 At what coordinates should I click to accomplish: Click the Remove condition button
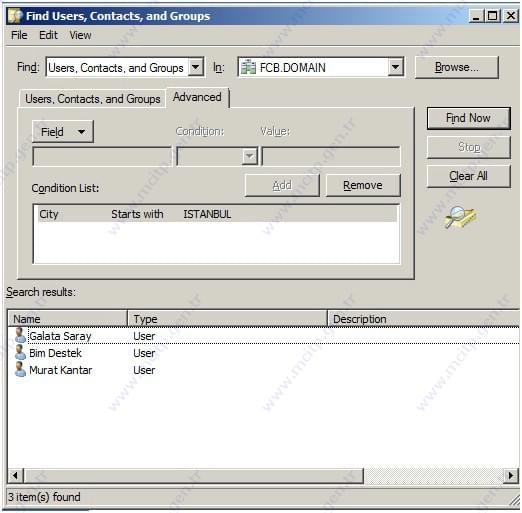(363, 185)
